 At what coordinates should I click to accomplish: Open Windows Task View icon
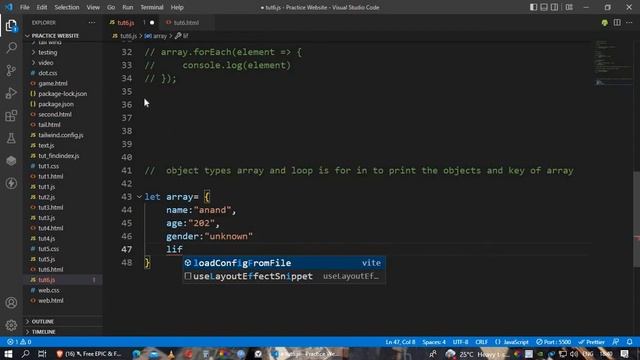pos(42,353)
